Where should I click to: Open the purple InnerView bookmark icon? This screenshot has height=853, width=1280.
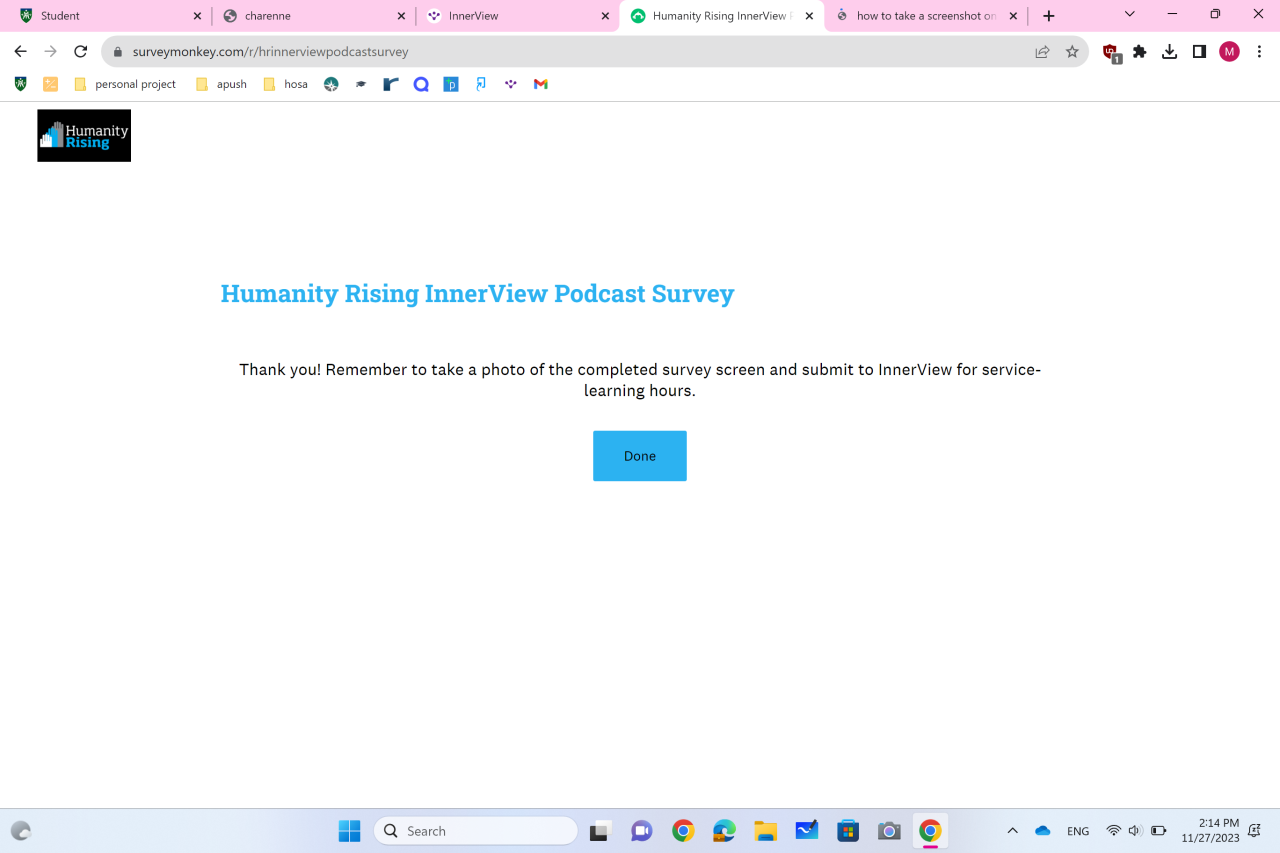pyautogui.click(x=511, y=84)
